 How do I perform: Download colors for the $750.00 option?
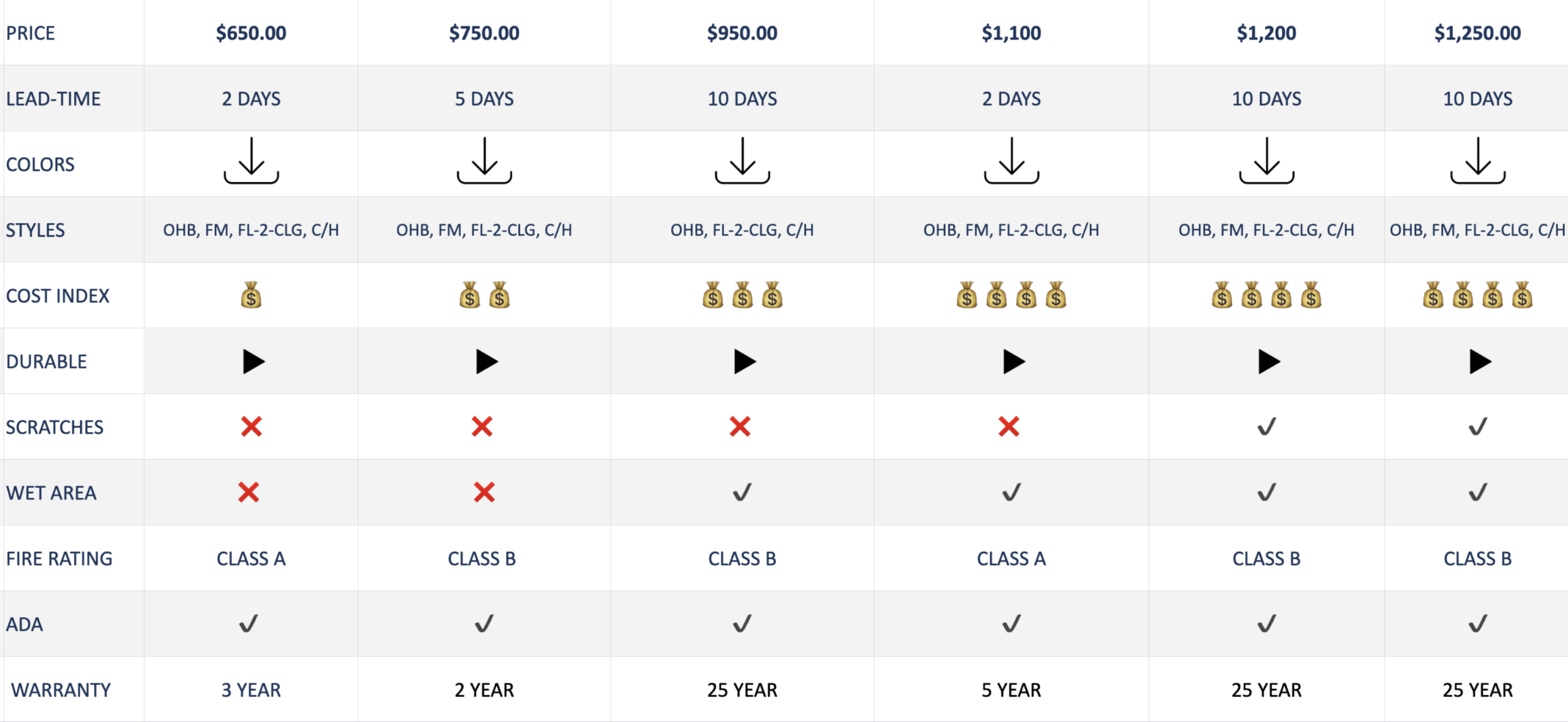(484, 161)
